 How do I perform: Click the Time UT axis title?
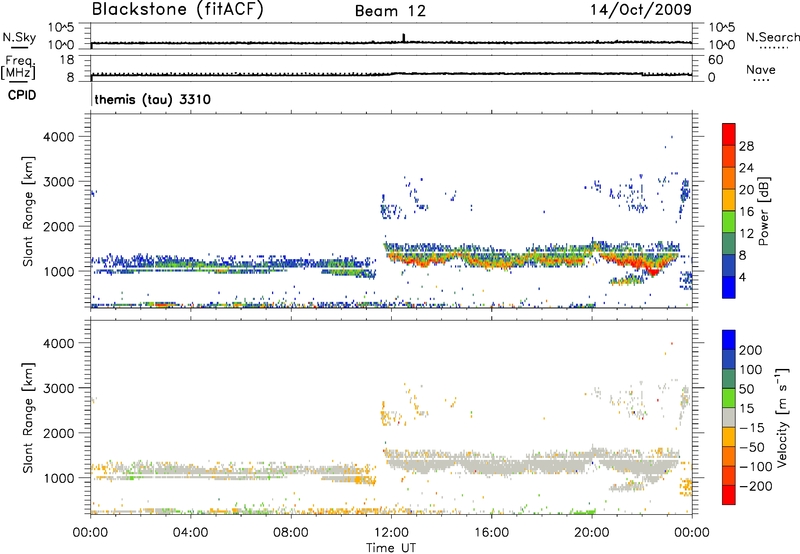[391, 548]
